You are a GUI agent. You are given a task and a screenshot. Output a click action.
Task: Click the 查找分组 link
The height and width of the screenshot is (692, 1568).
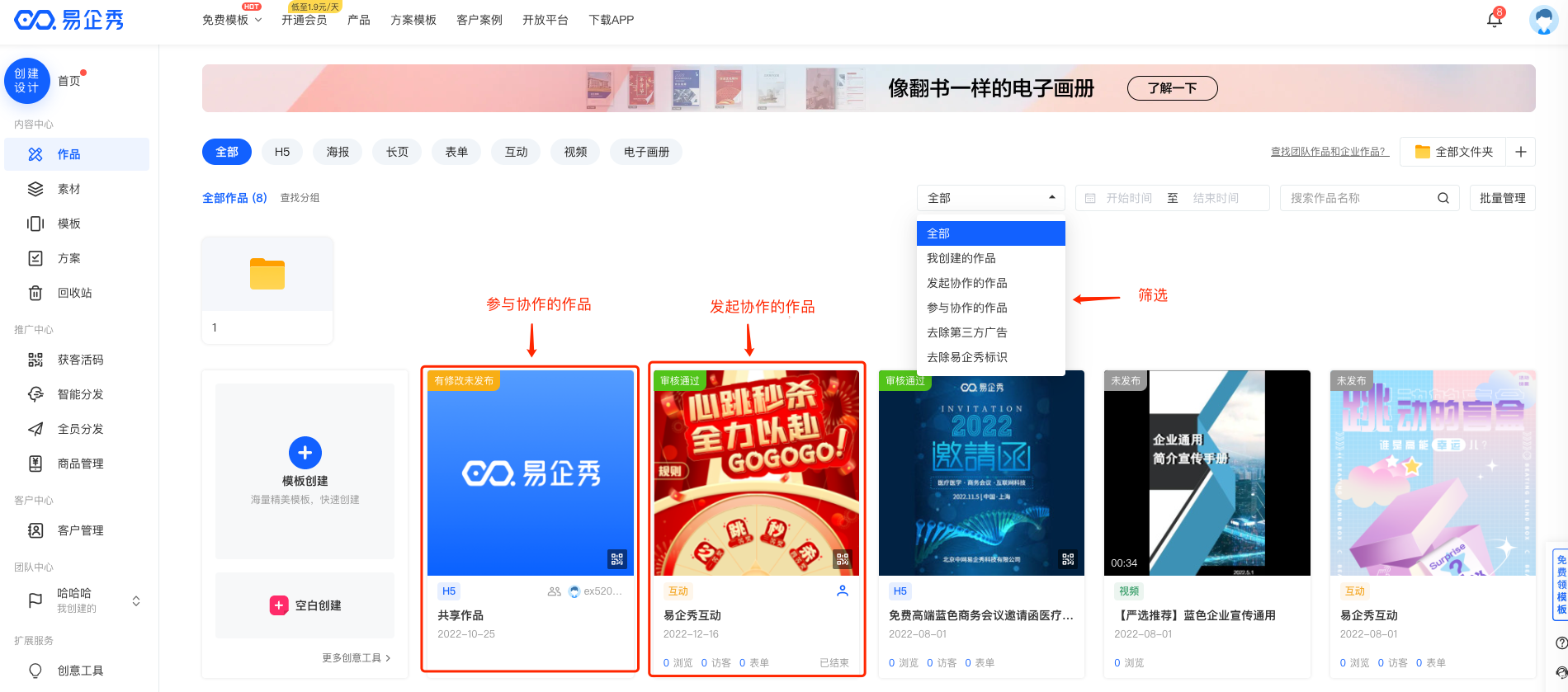300,198
